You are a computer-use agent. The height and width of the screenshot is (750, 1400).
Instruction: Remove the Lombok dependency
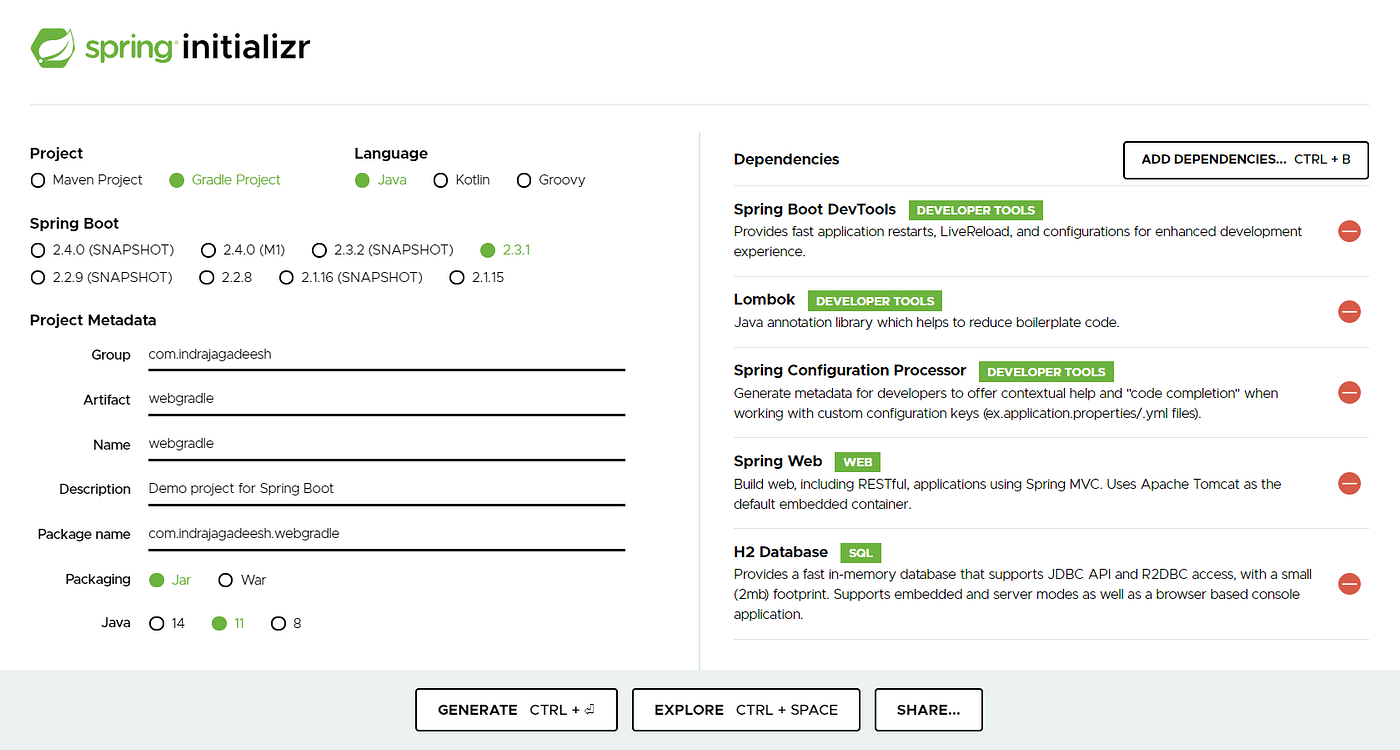coord(1349,311)
